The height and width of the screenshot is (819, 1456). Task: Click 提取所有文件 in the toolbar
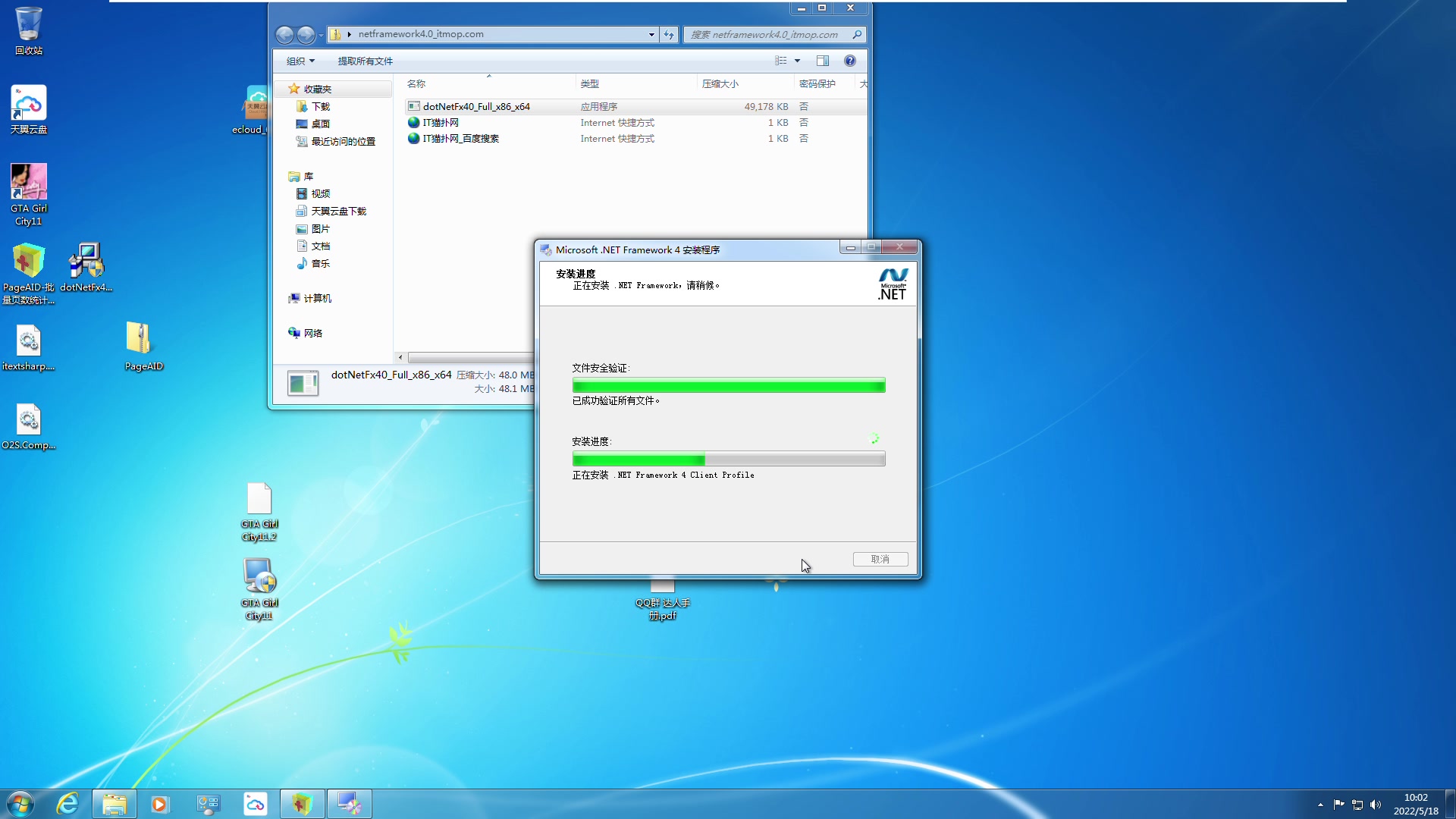(x=365, y=61)
